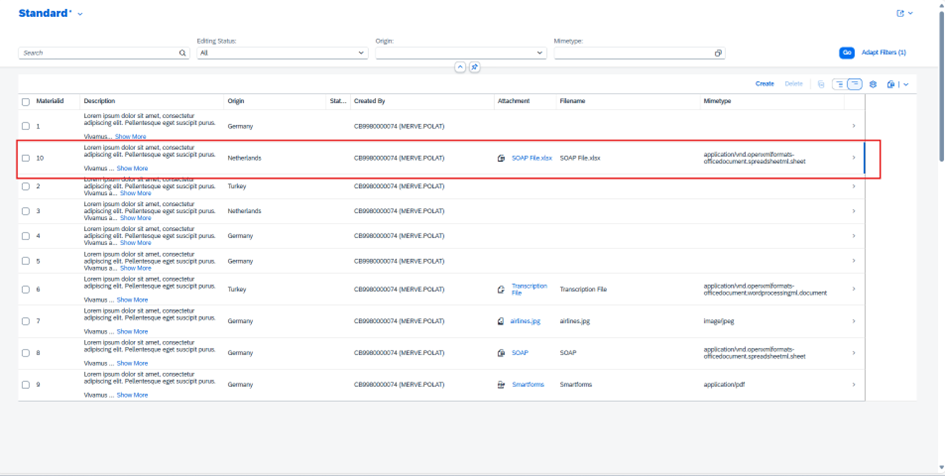Collapse the filter header with the arrow
The height and width of the screenshot is (476, 945).
pos(460,68)
